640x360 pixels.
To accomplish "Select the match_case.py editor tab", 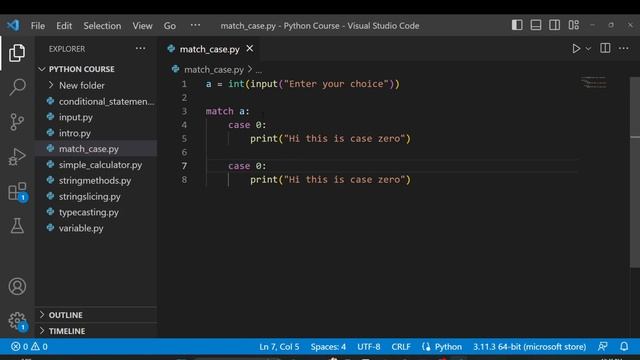I will (209, 49).
